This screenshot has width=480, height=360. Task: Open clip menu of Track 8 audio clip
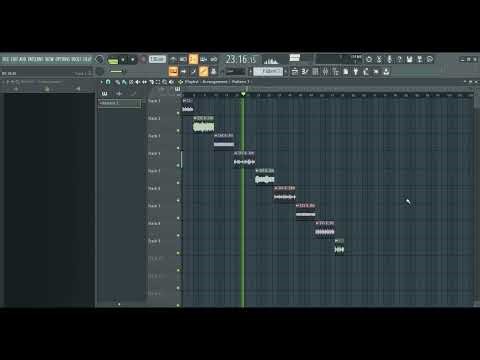(x=317, y=223)
